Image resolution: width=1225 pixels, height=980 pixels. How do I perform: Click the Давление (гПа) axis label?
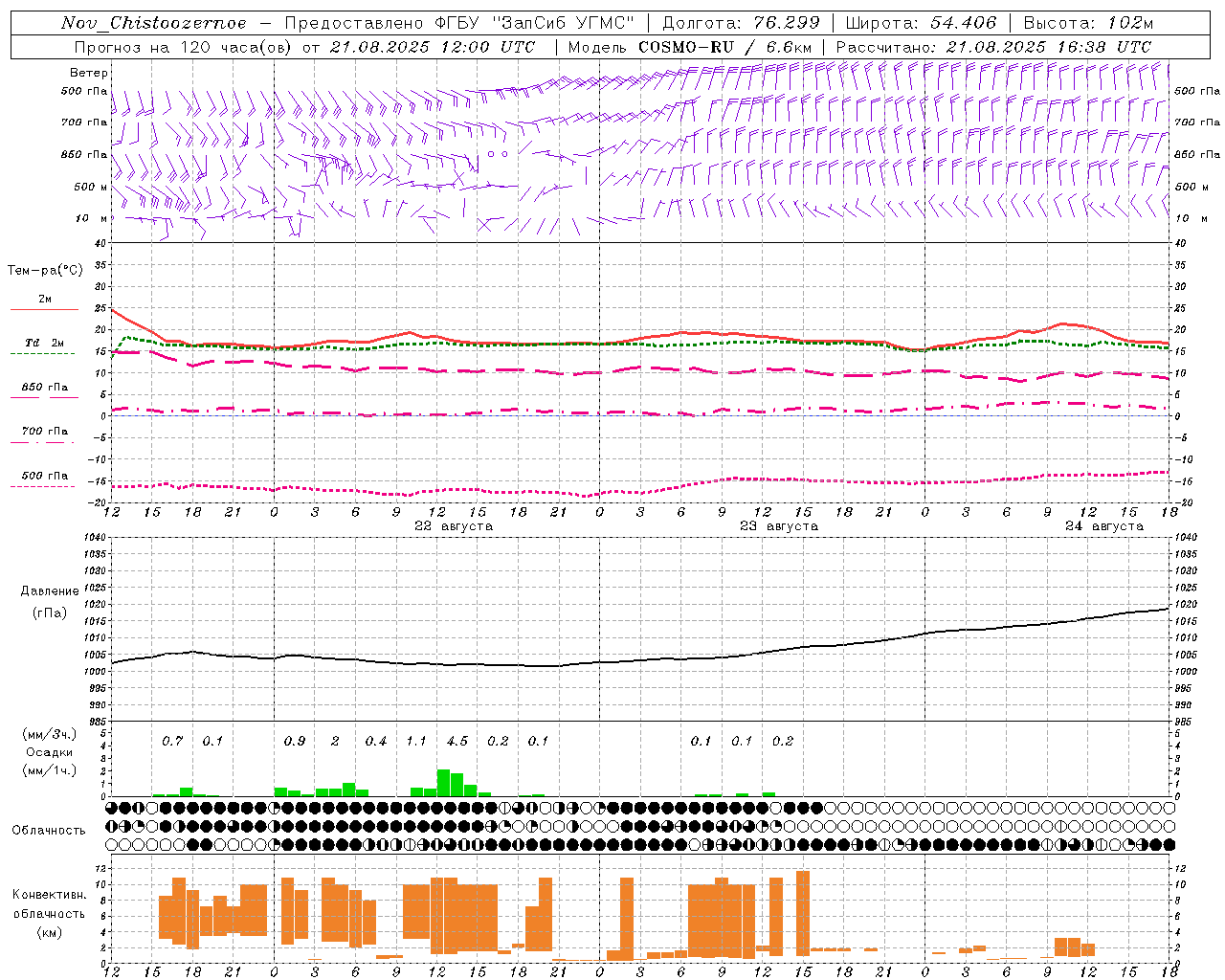[x=50, y=602]
